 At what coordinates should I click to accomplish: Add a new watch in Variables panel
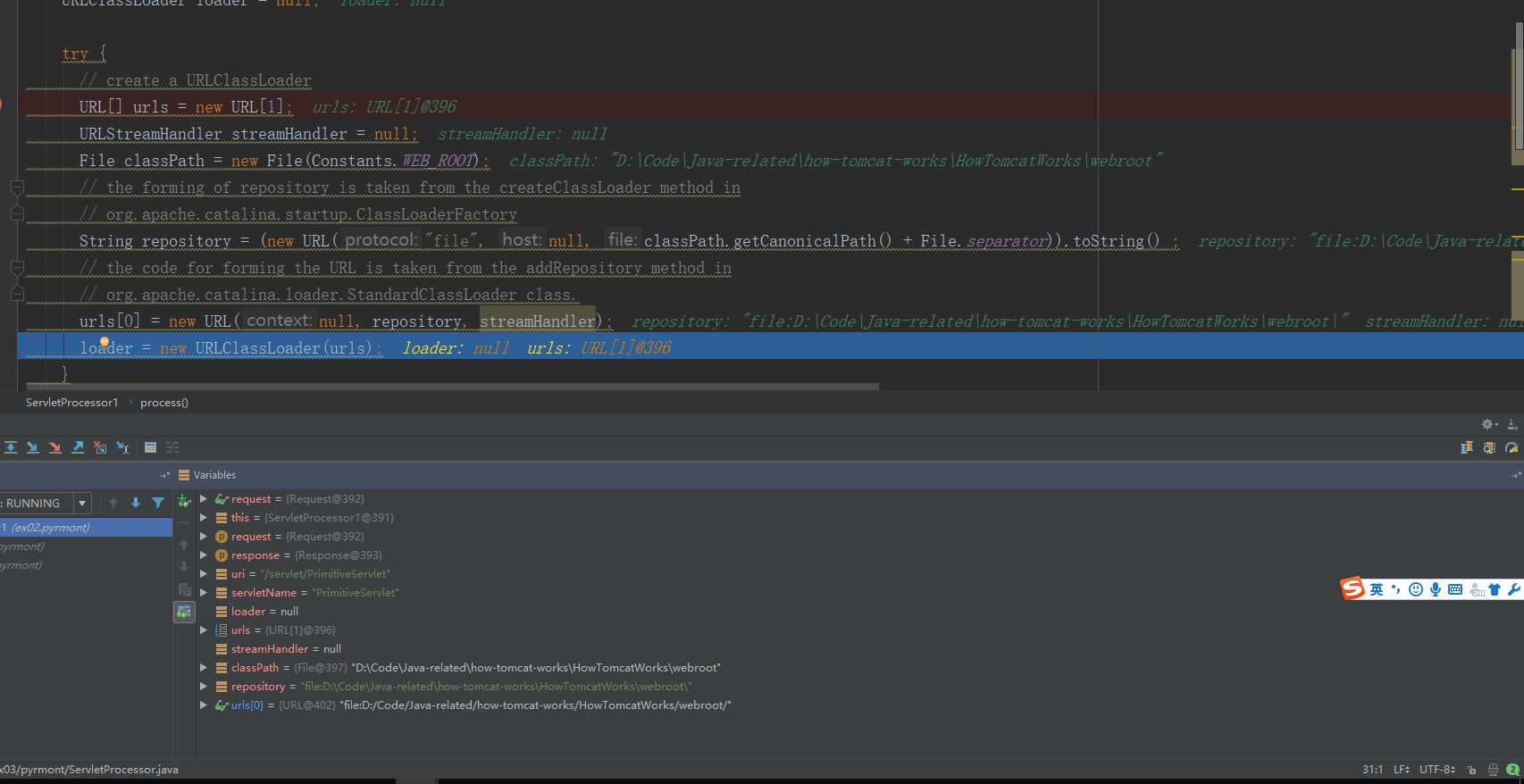tap(184, 501)
